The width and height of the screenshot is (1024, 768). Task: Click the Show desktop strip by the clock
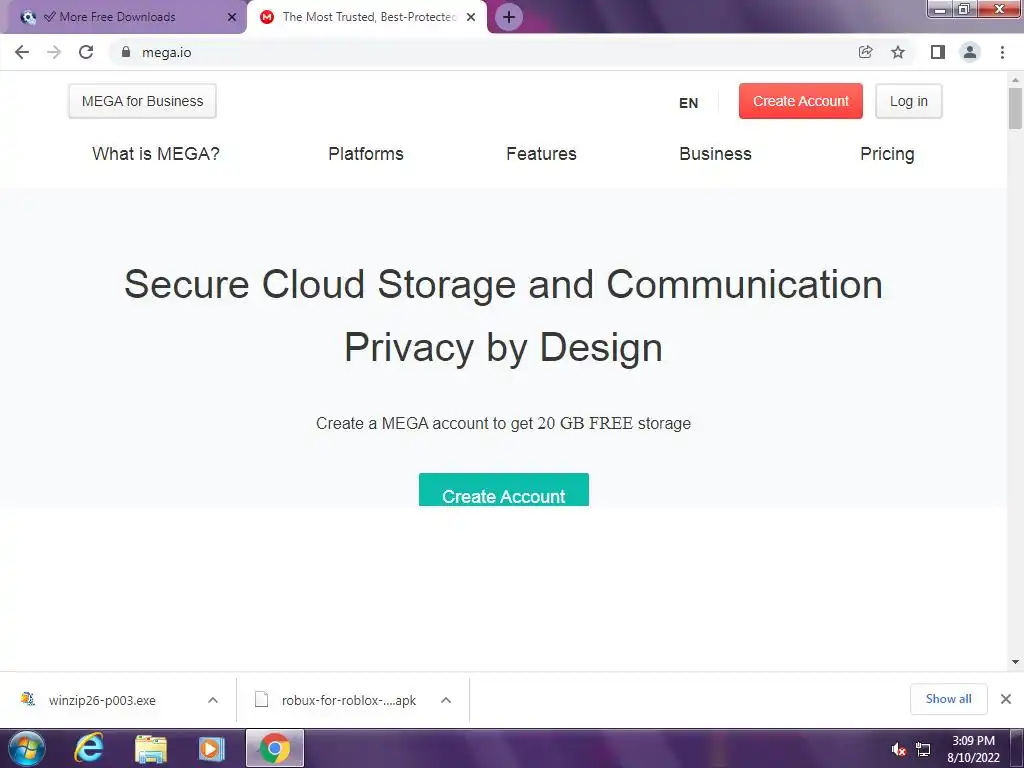coord(1017,748)
